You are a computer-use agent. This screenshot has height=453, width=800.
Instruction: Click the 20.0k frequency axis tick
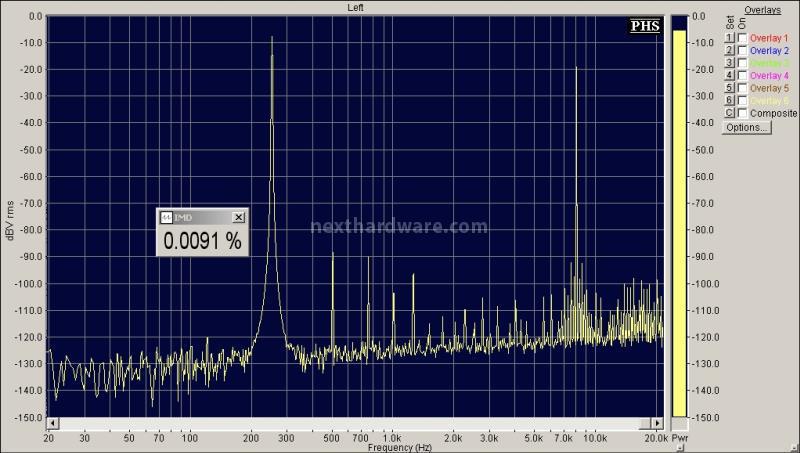[656, 438]
